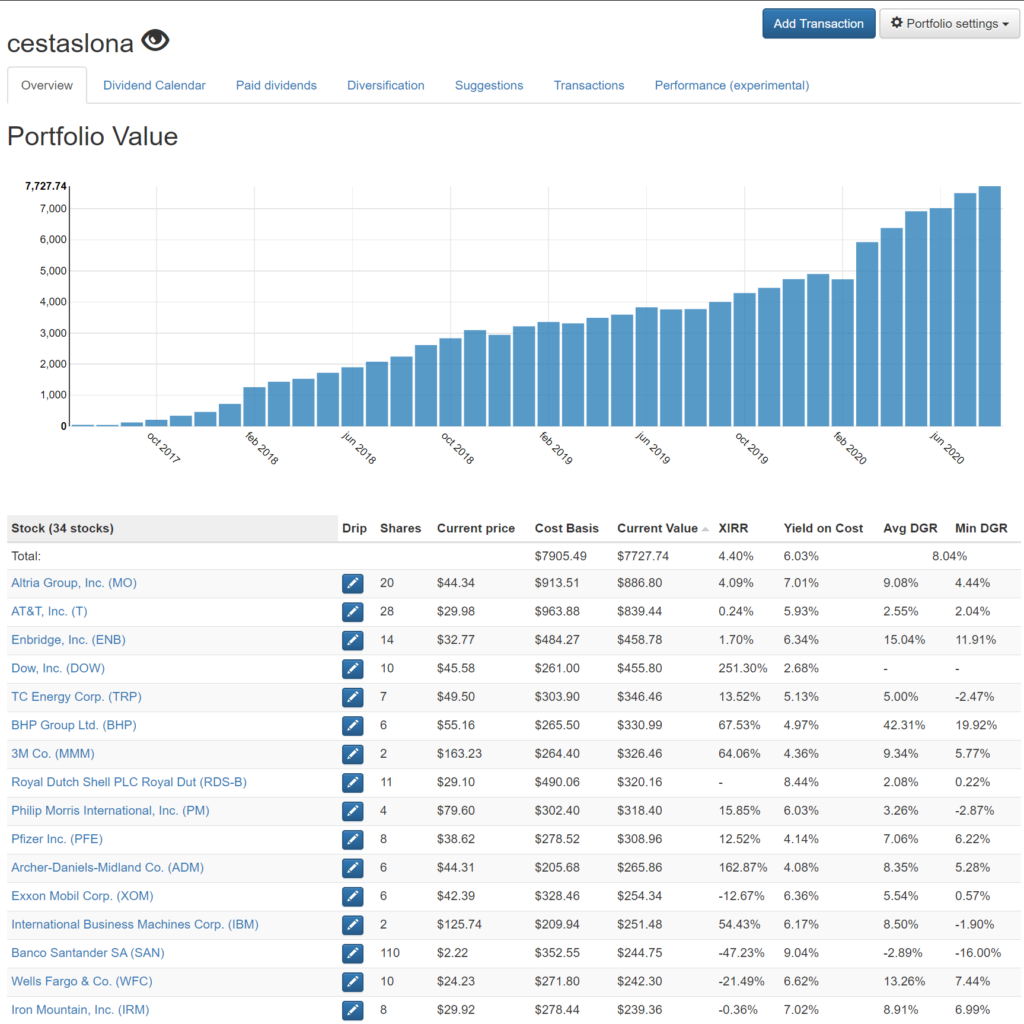
Task: Switch to Overview tab
Action: [47, 86]
